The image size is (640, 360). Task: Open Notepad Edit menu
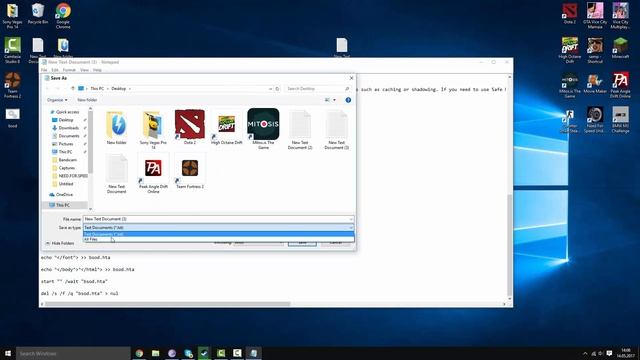click(55, 70)
